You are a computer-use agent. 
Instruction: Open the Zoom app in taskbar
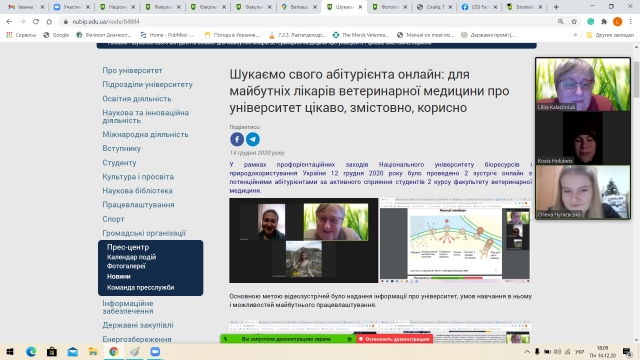coord(155,351)
